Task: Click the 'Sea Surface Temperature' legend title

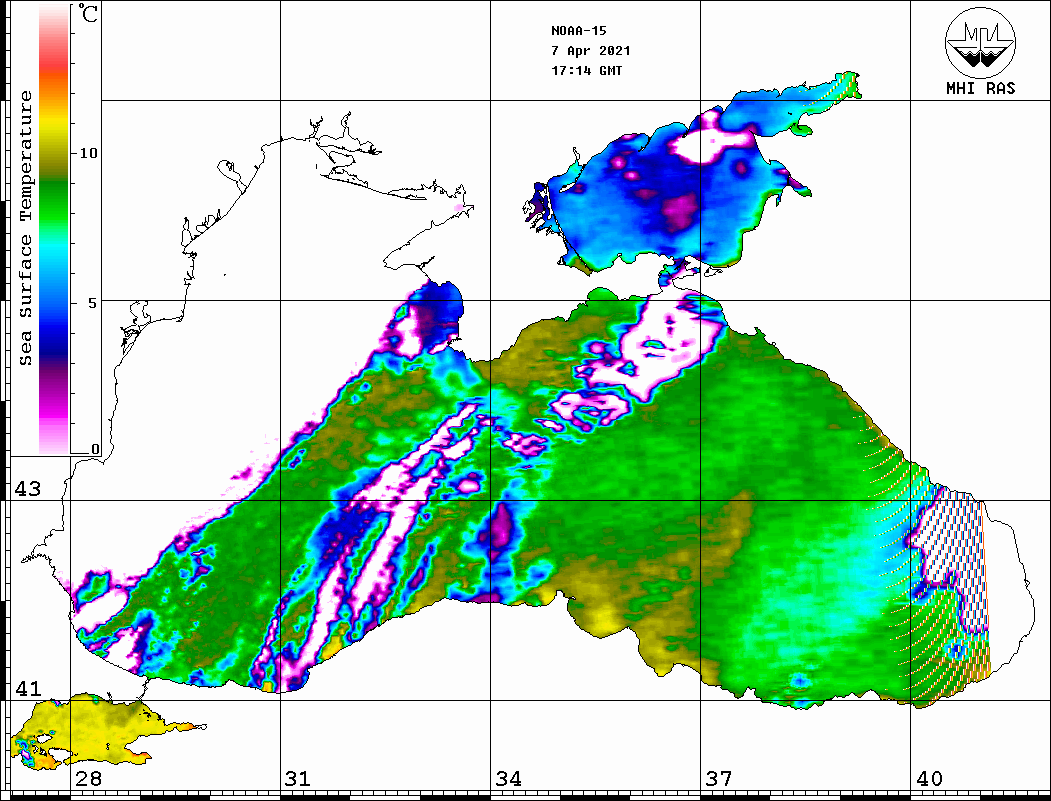Action: [25, 228]
